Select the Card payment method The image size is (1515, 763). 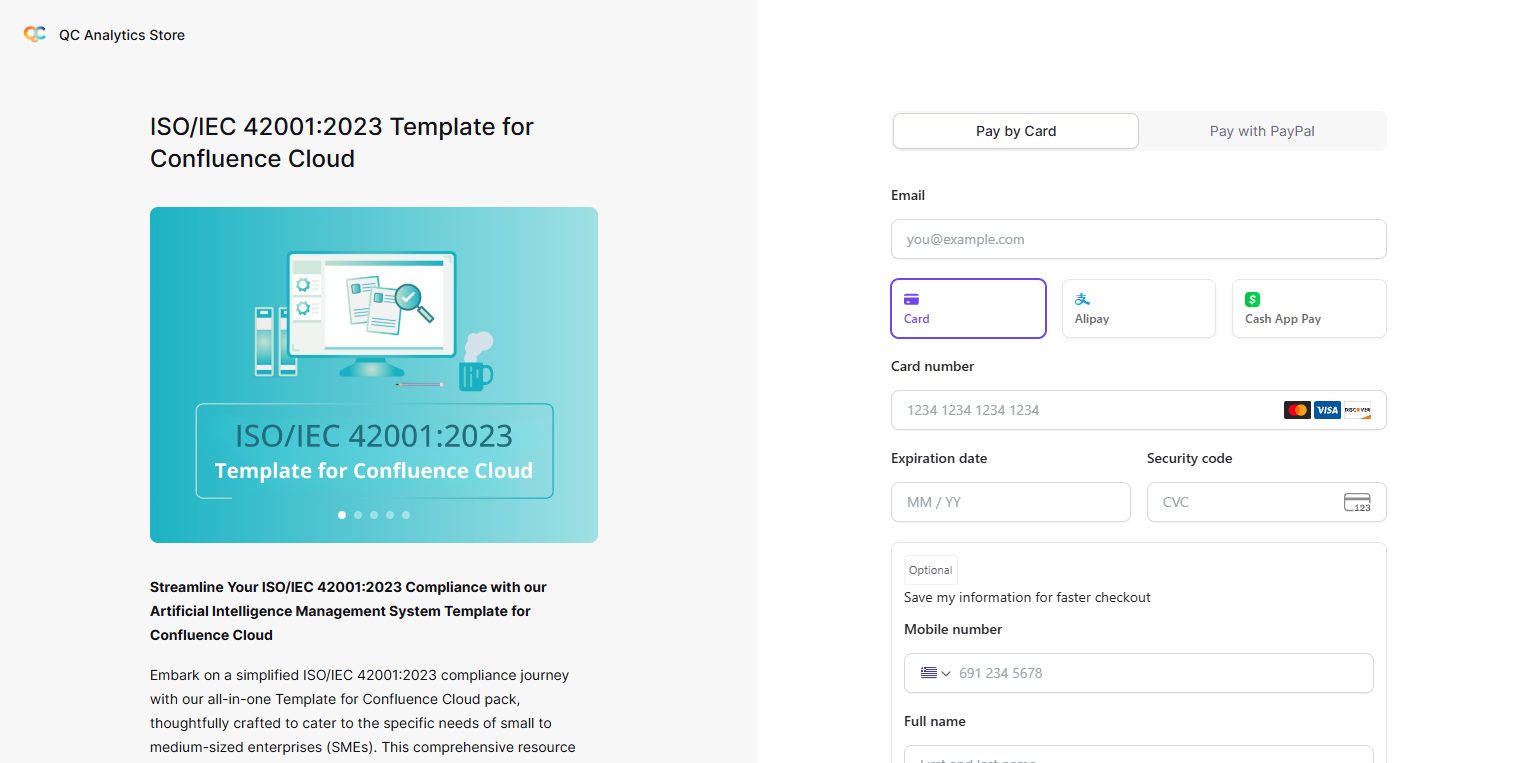click(x=968, y=309)
